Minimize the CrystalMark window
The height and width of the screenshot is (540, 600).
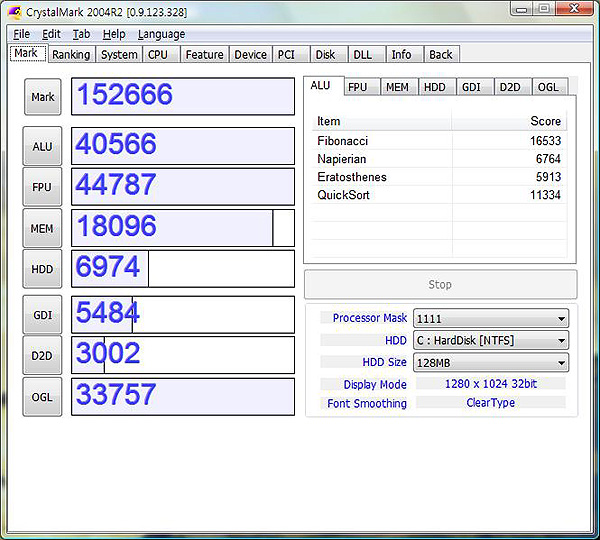(522, 8)
